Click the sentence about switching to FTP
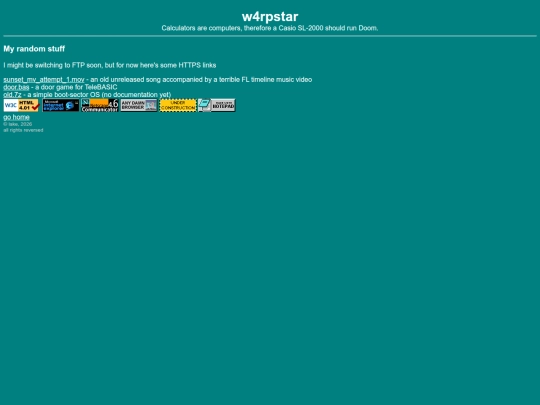 click(x=110, y=65)
